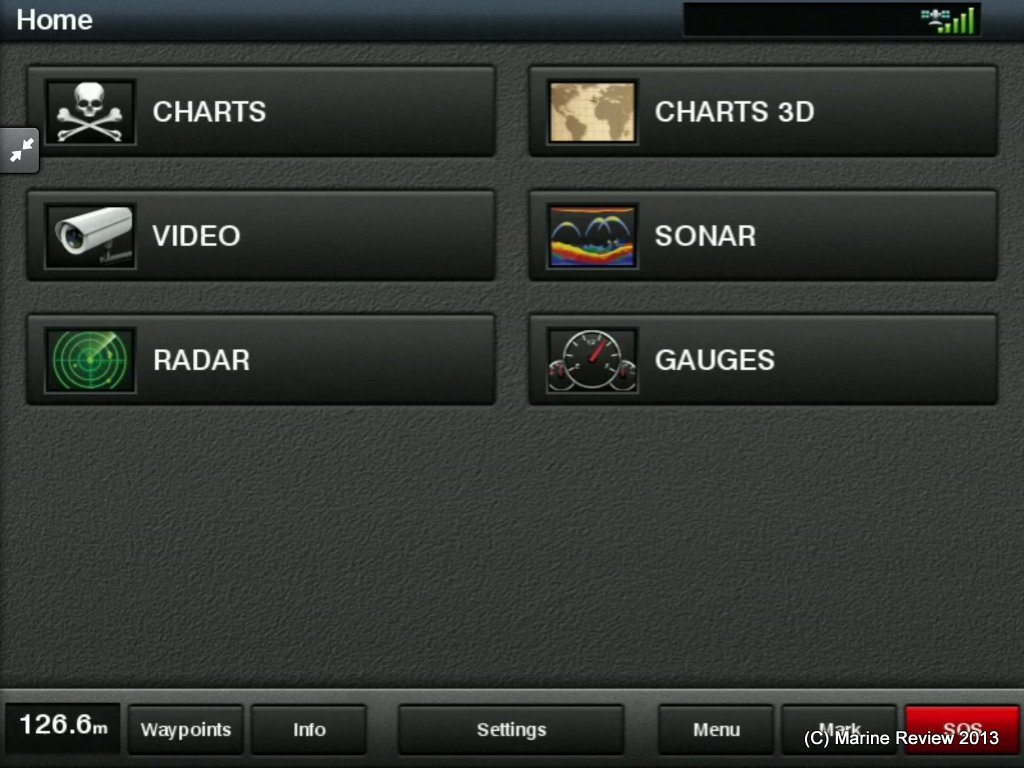Open Waypoints in the bottom bar
This screenshot has height=768, width=1024.
pyautogui.click(x=185, y=729)
